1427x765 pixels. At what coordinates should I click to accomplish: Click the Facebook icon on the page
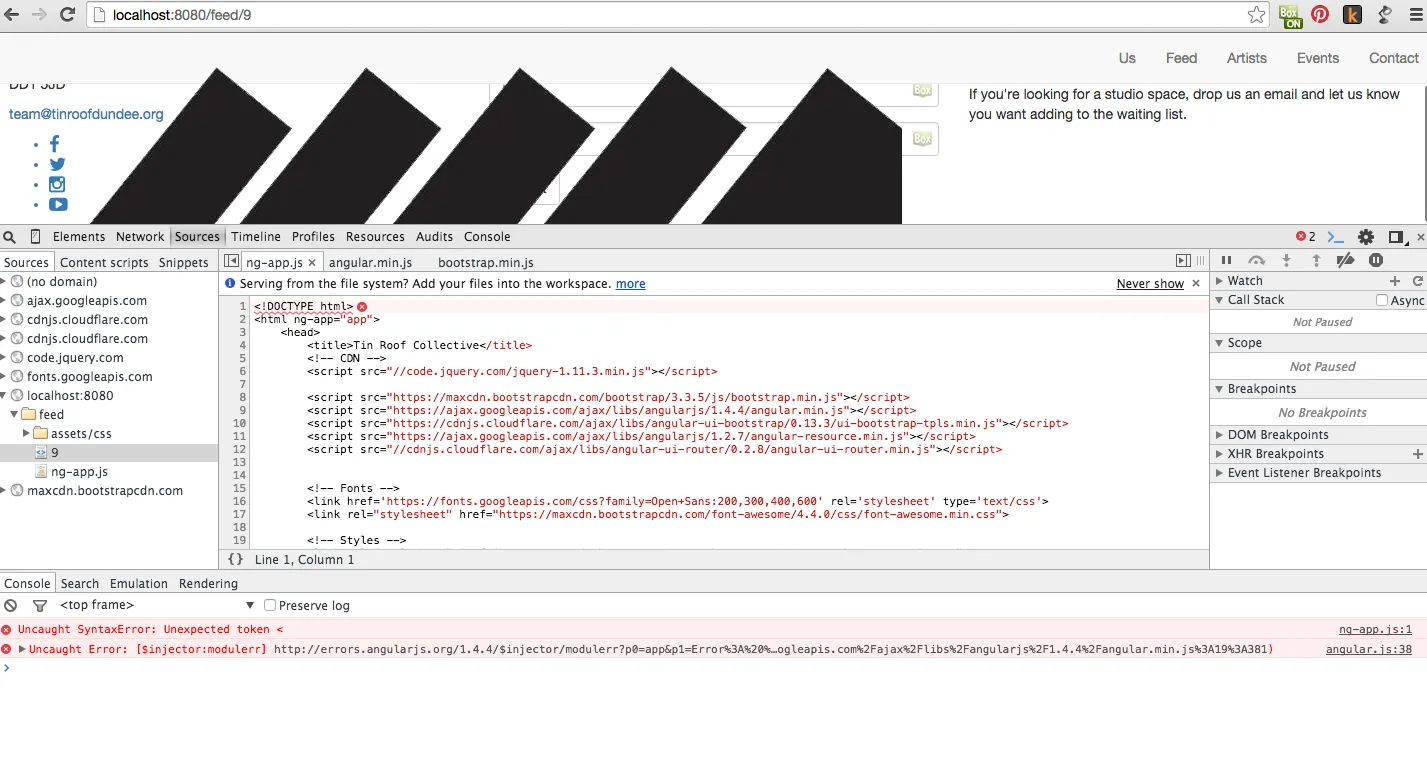point(55,144)
